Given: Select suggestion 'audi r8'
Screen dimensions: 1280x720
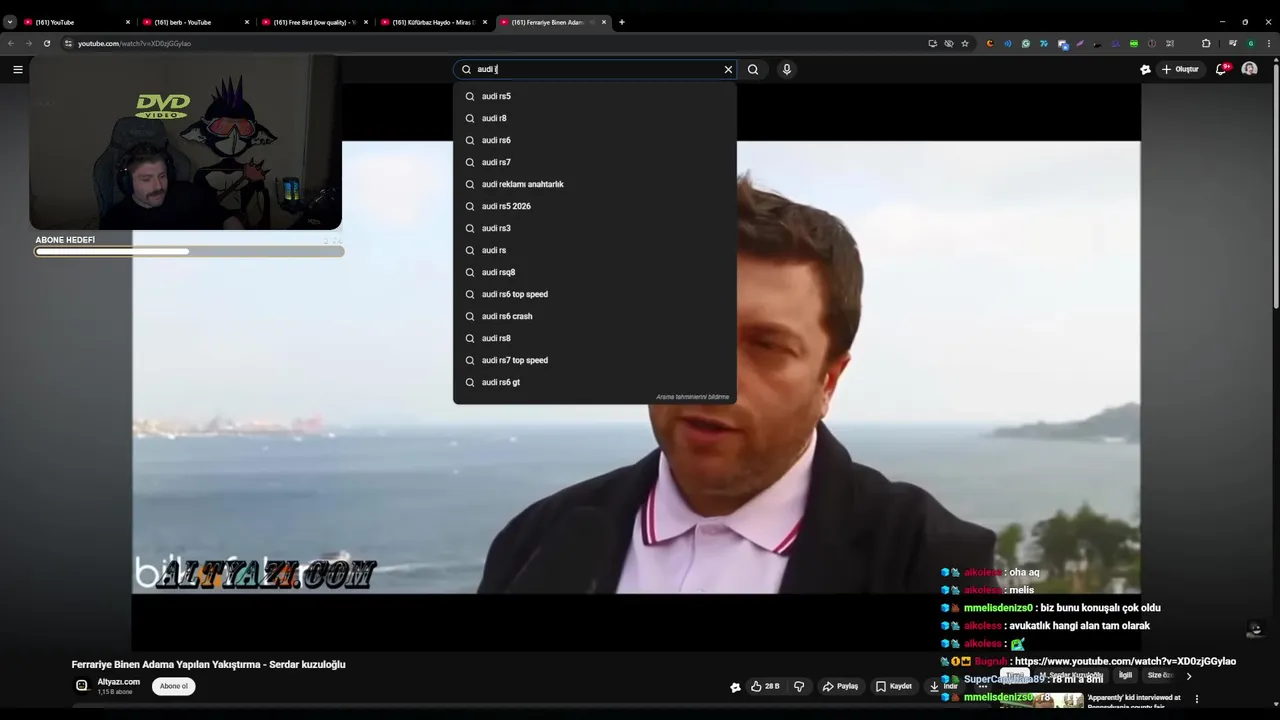Looking at the screenshot, I should (x=595, y=118).
